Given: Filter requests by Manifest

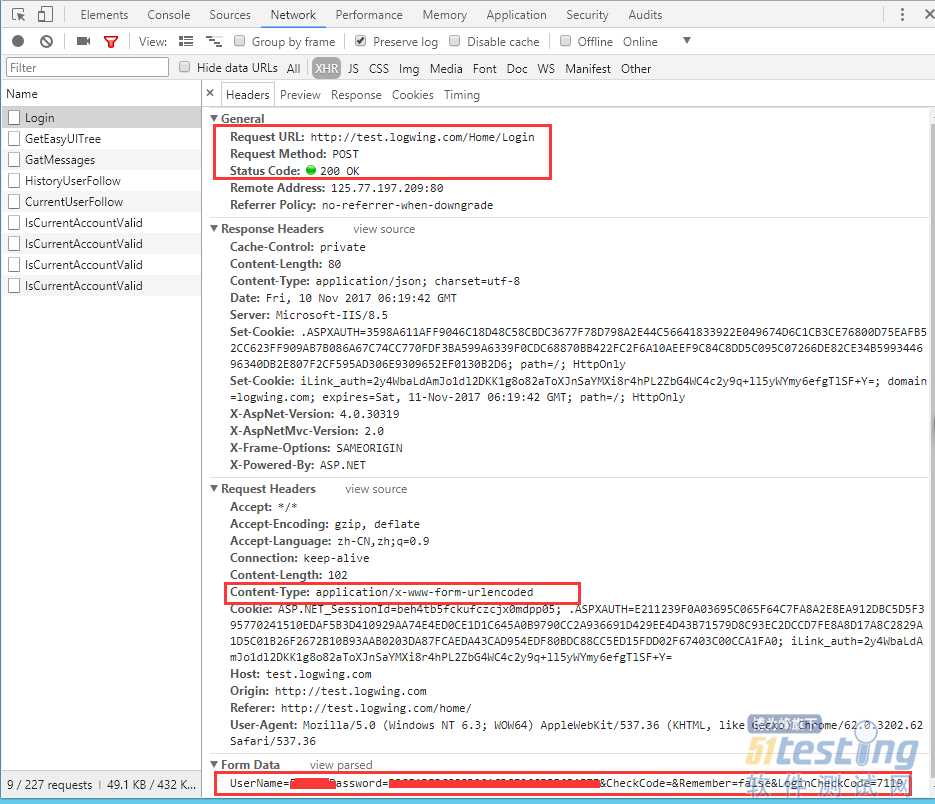Looking at the screenshot, I should click(588, 69).
